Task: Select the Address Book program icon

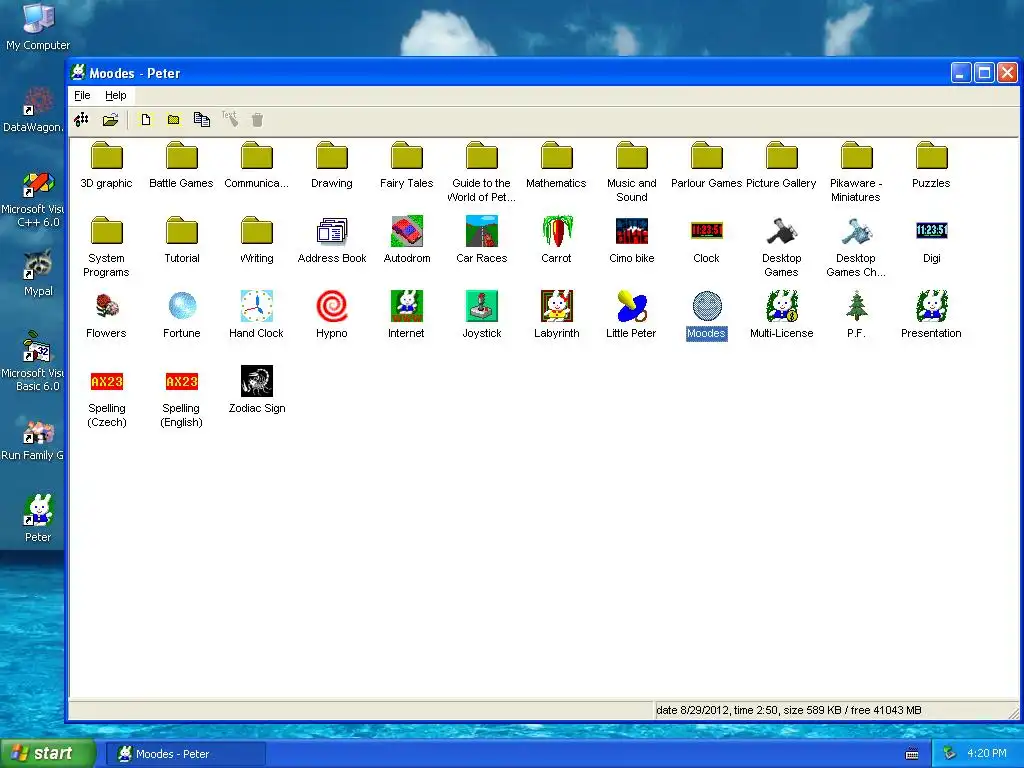Action: 332,231
